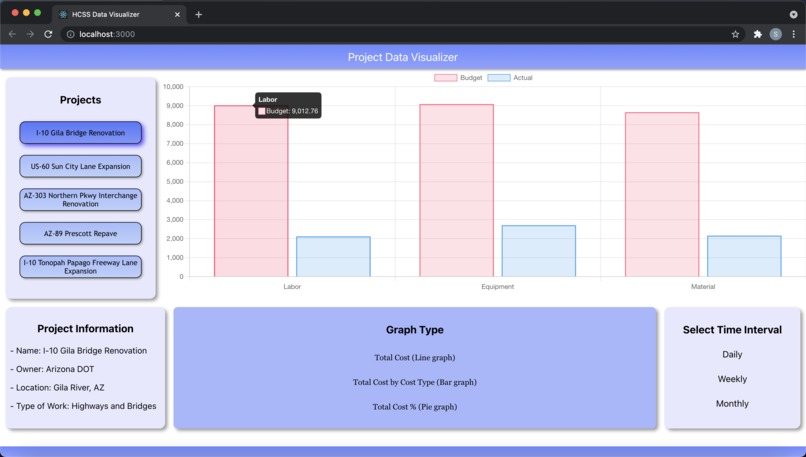Select I-10 Gila Bridge Renovation project
The image size is (806, 457).
[x=80, y=133]
